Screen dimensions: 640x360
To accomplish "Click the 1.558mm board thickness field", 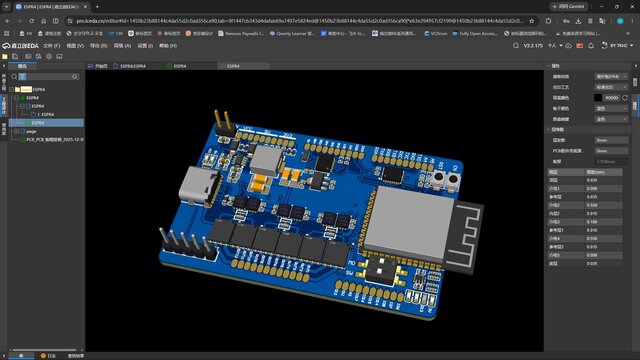I will 611,161.
